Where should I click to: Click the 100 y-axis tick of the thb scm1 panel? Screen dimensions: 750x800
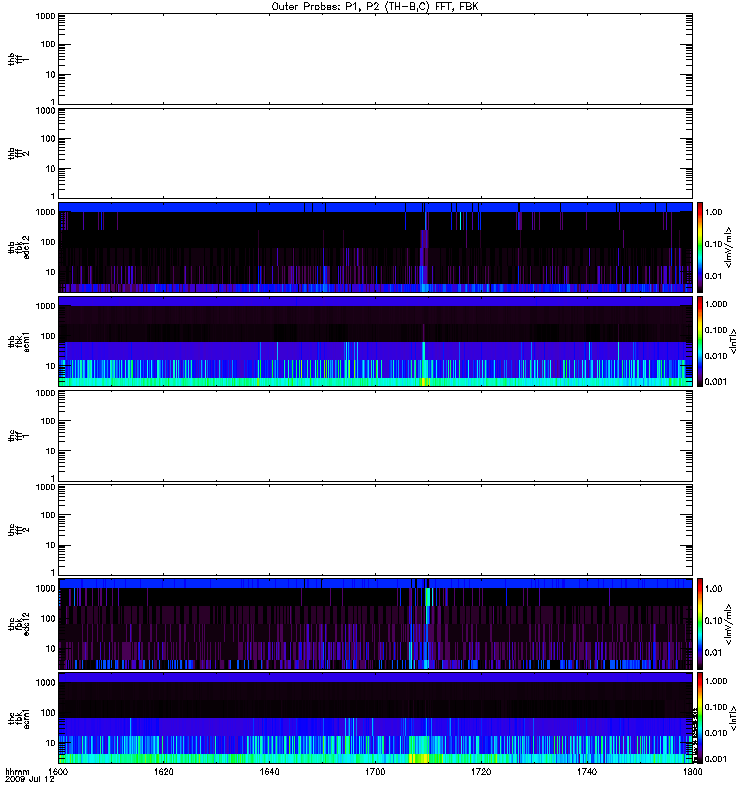48,336
